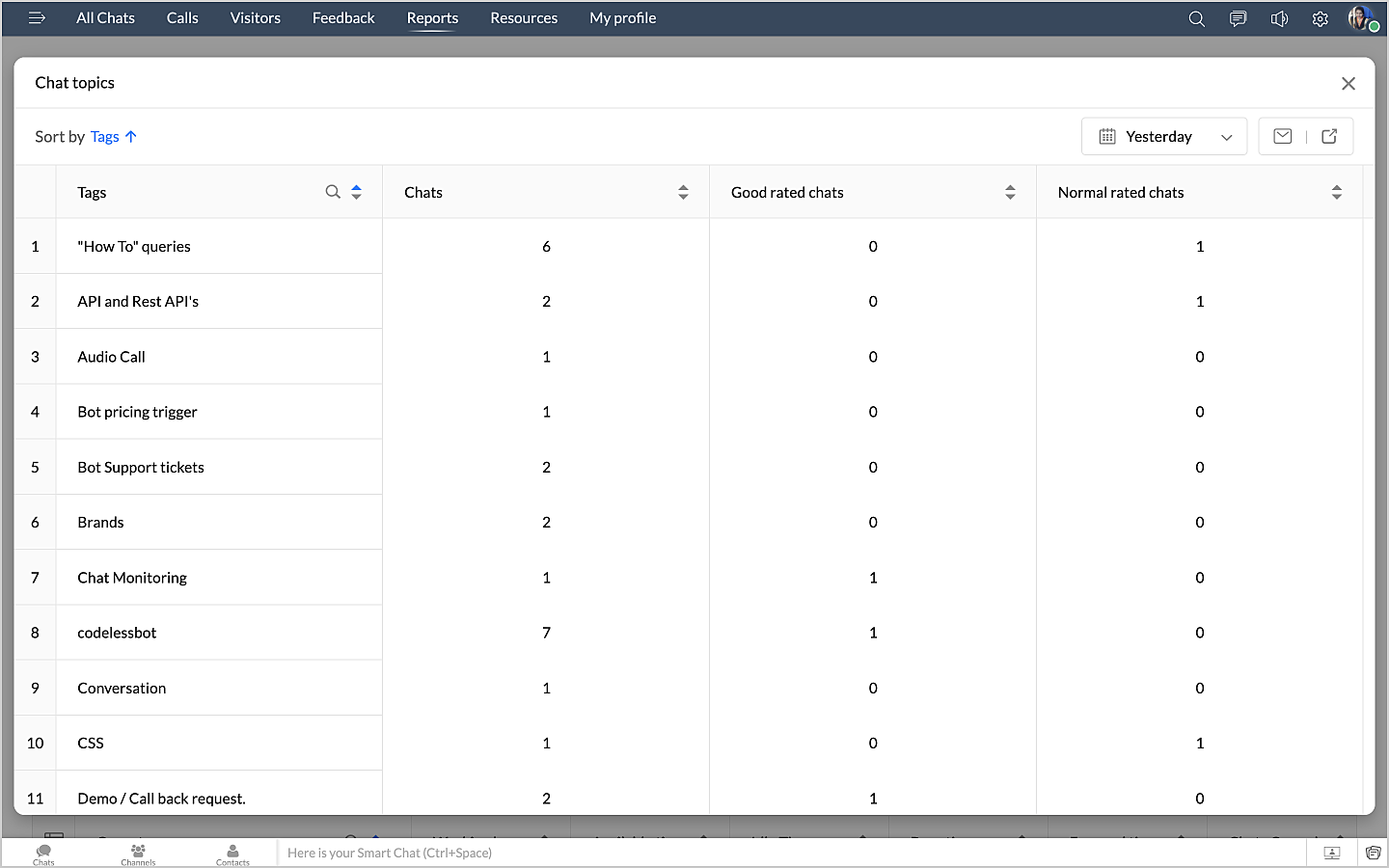Sort by the Chats column arrows

pyautogui.click(x=683, y=192)
